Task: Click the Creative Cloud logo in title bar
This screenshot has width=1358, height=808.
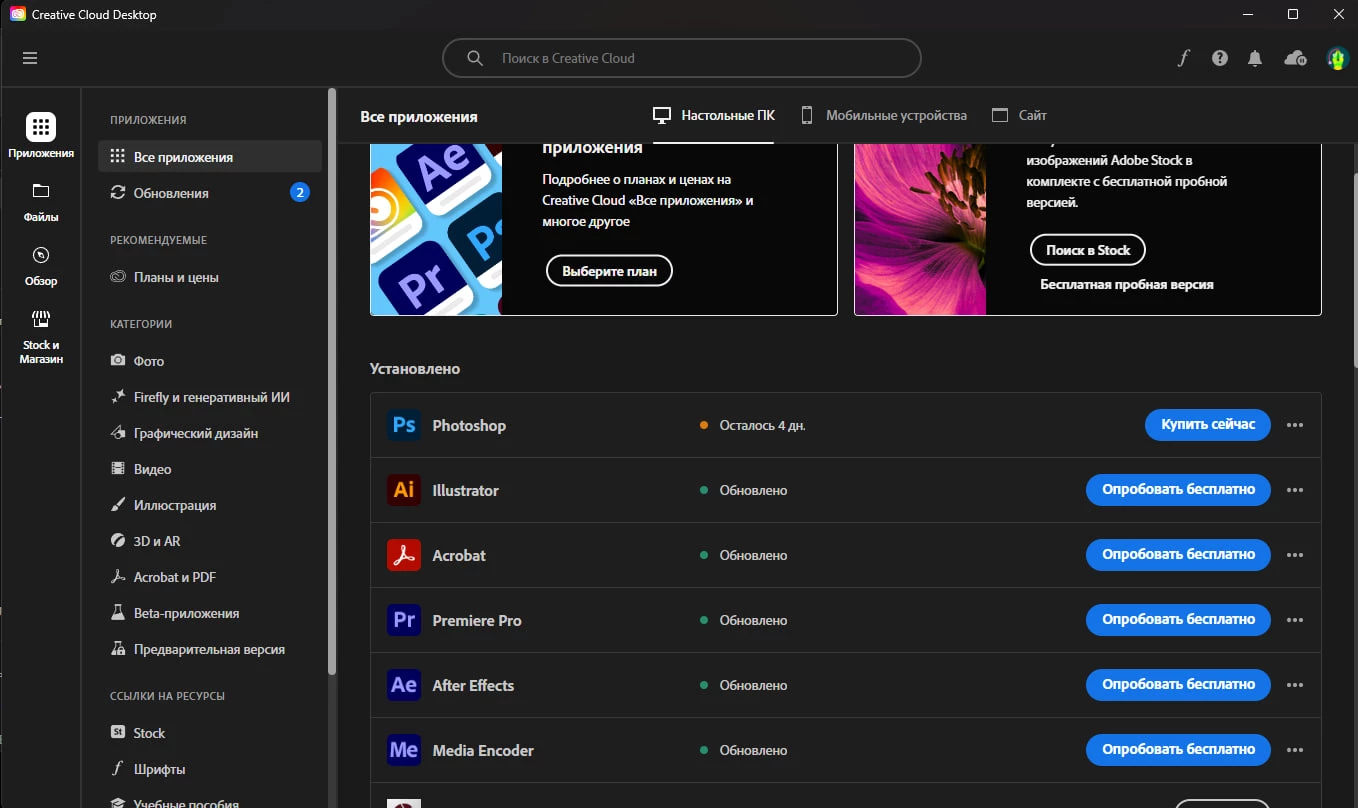Action: click(x=17, y=14)
